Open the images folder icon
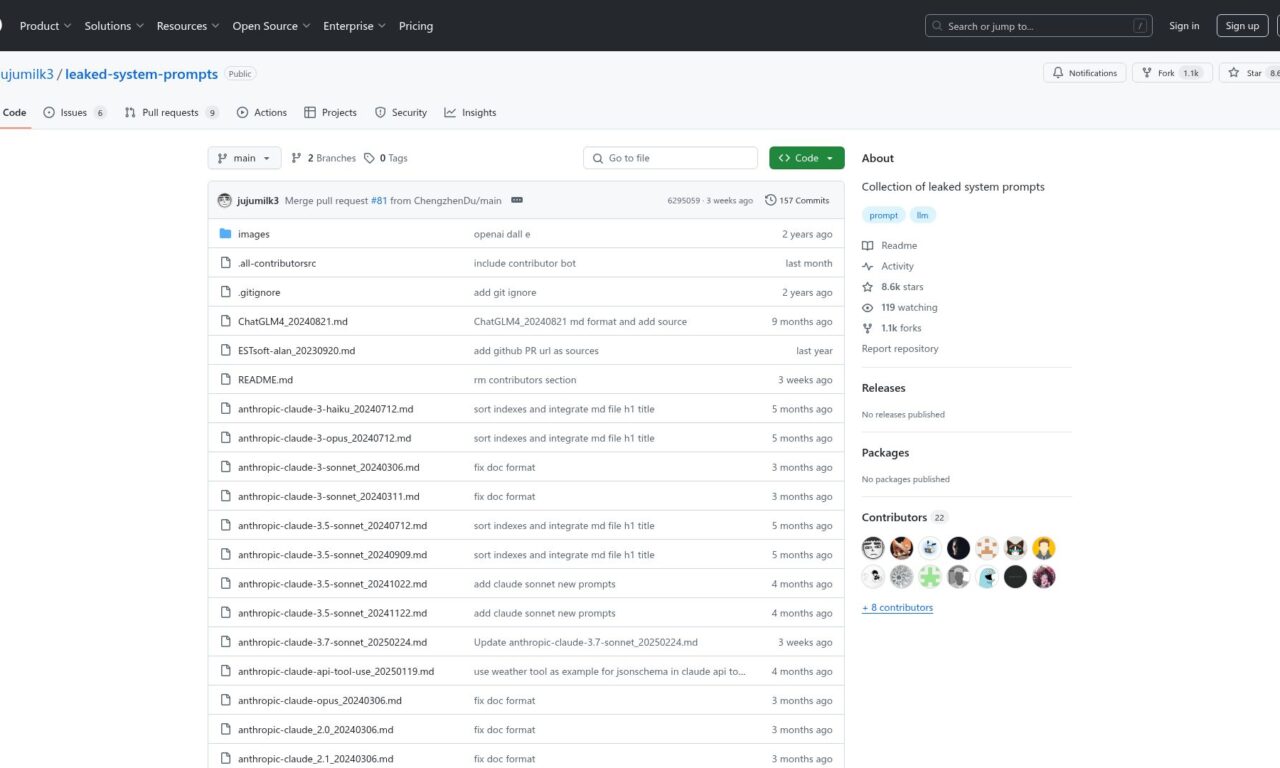The width and height of the screenshot is (1280, 768). coord(225,234)
